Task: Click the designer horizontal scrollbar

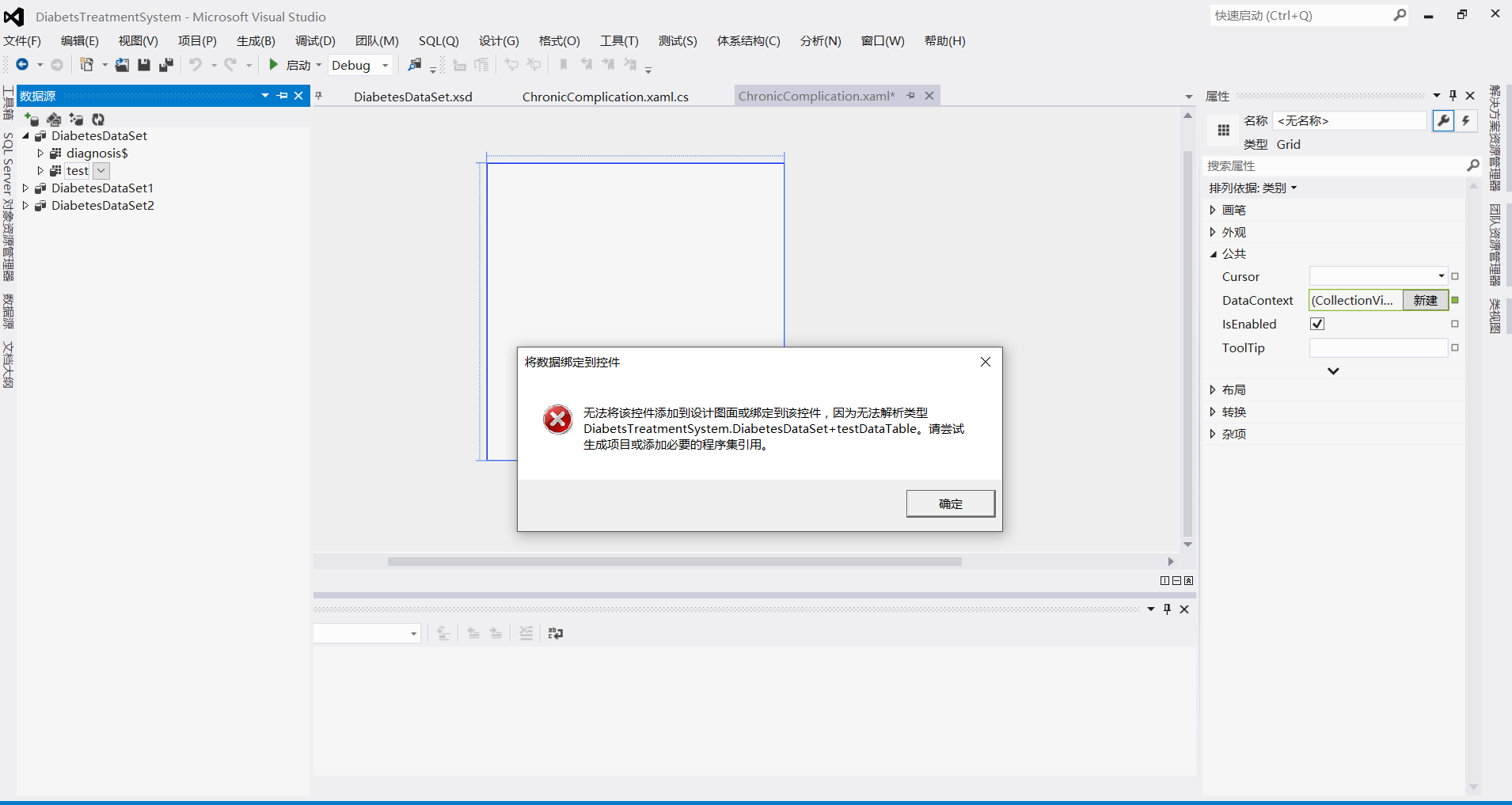Action: point(674,561)
